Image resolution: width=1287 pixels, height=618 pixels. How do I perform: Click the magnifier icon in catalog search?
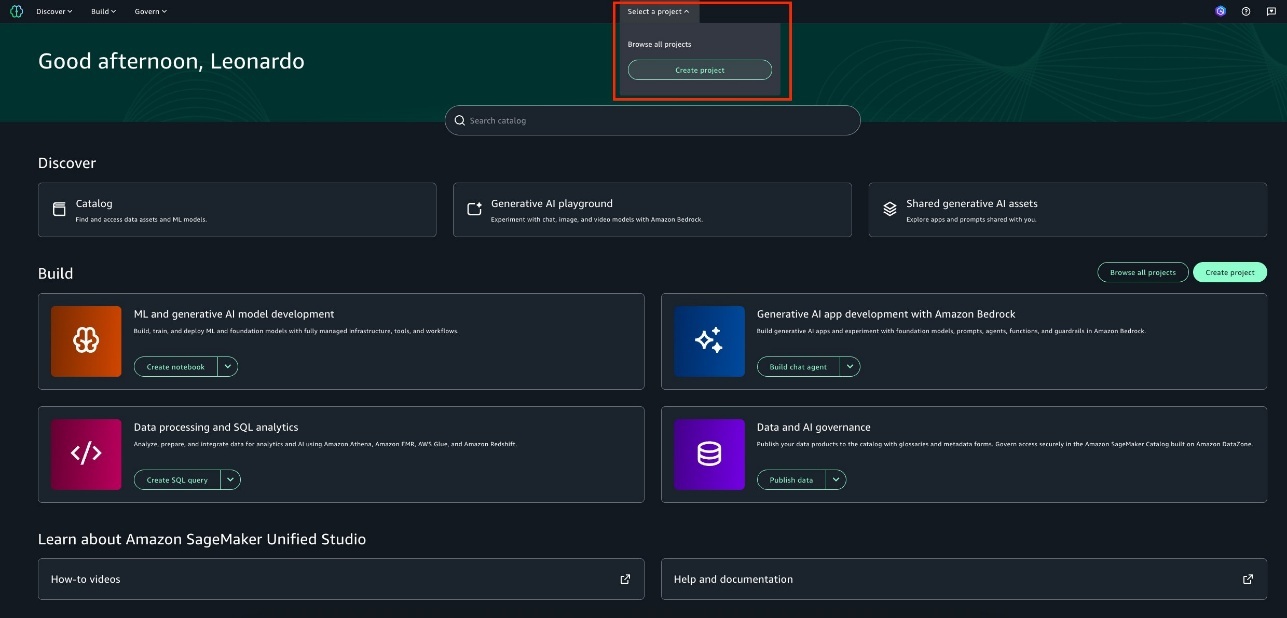pos(459,121)
